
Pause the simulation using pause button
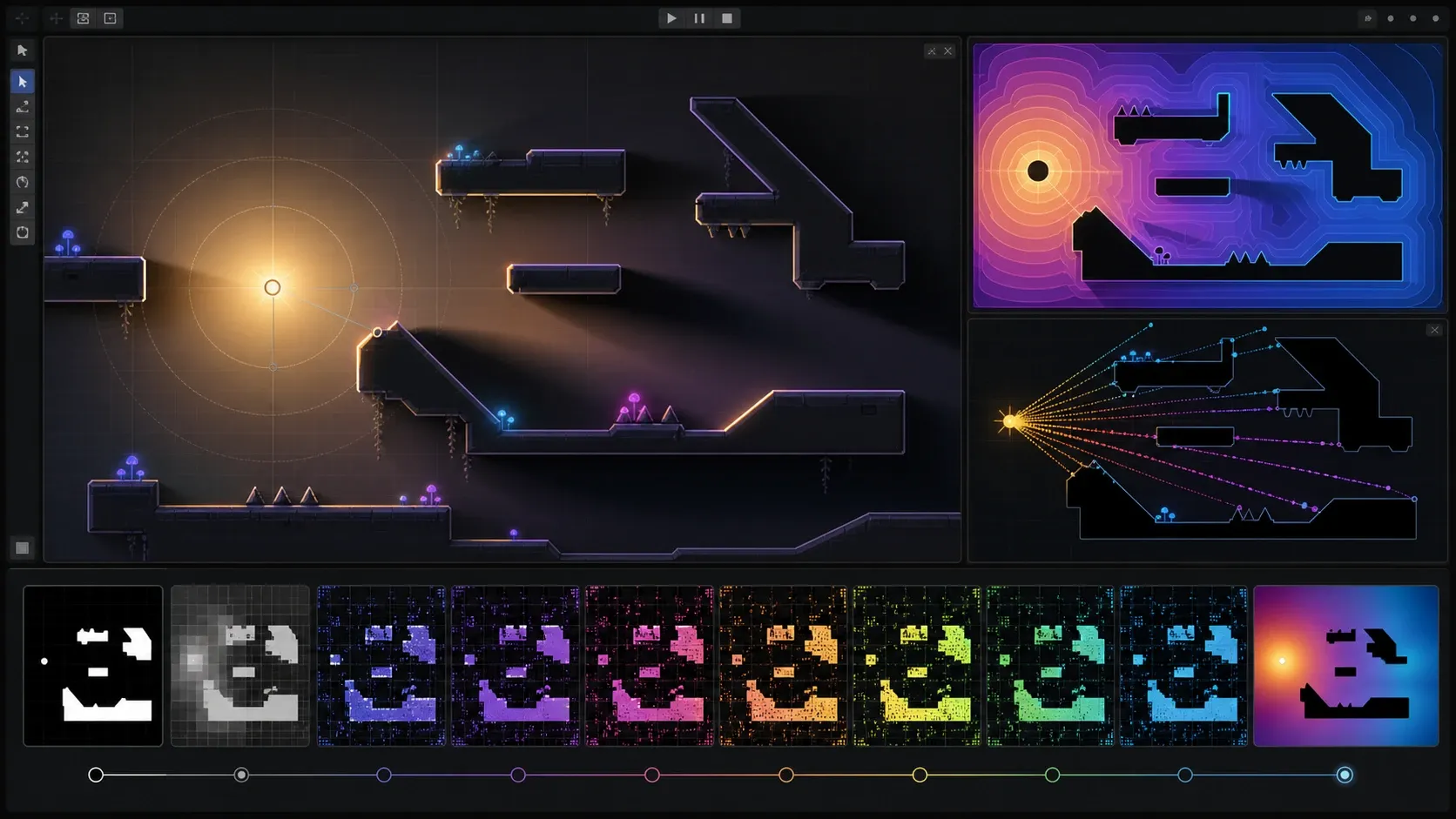(x=699, y=18)
